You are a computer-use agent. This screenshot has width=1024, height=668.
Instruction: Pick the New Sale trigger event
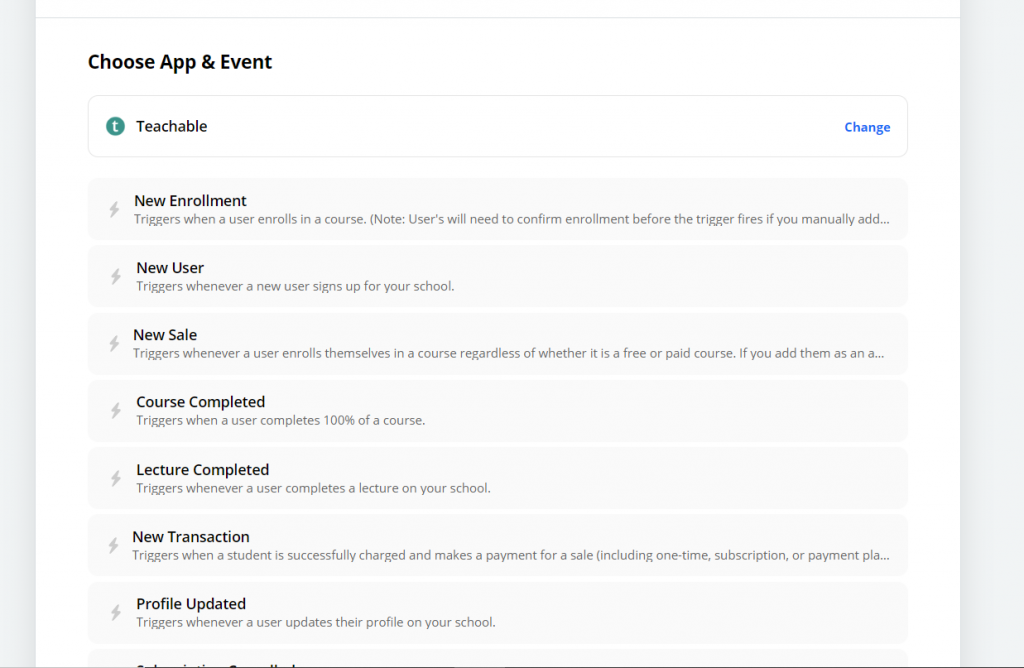498,343
